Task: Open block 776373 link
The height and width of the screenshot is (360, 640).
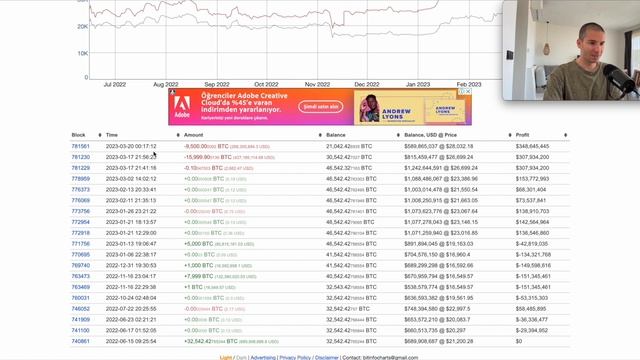Action: click(x=80, y=190)
